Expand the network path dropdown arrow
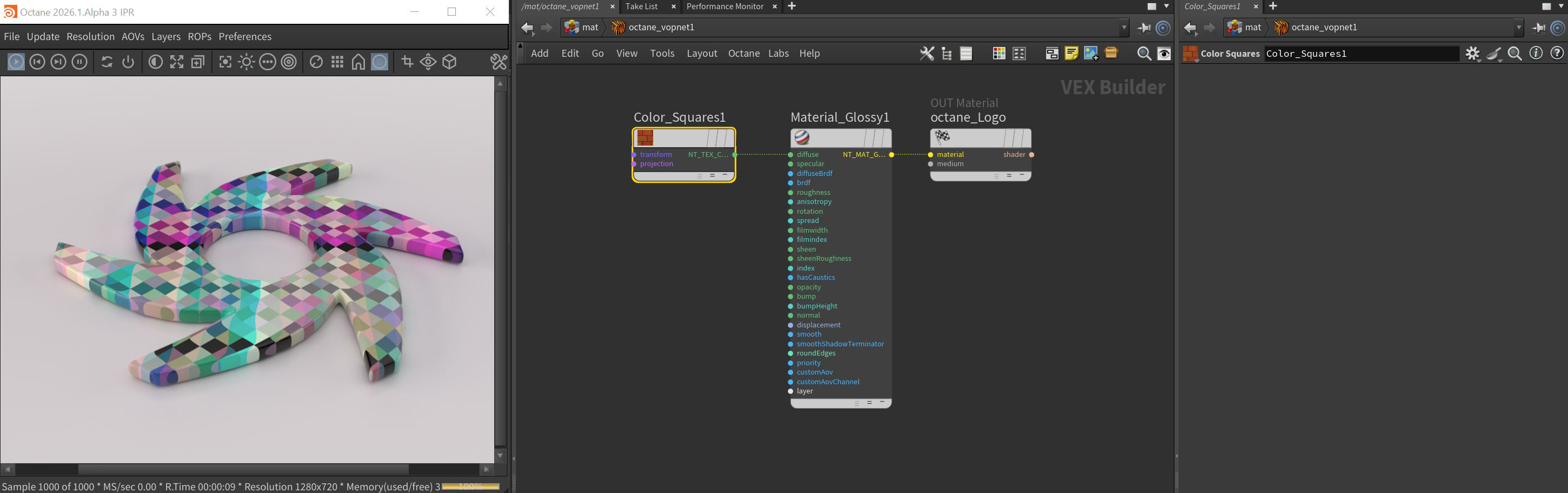Image resolution: width=1568 pixels, height=493 pixels. pos(1124,28)
